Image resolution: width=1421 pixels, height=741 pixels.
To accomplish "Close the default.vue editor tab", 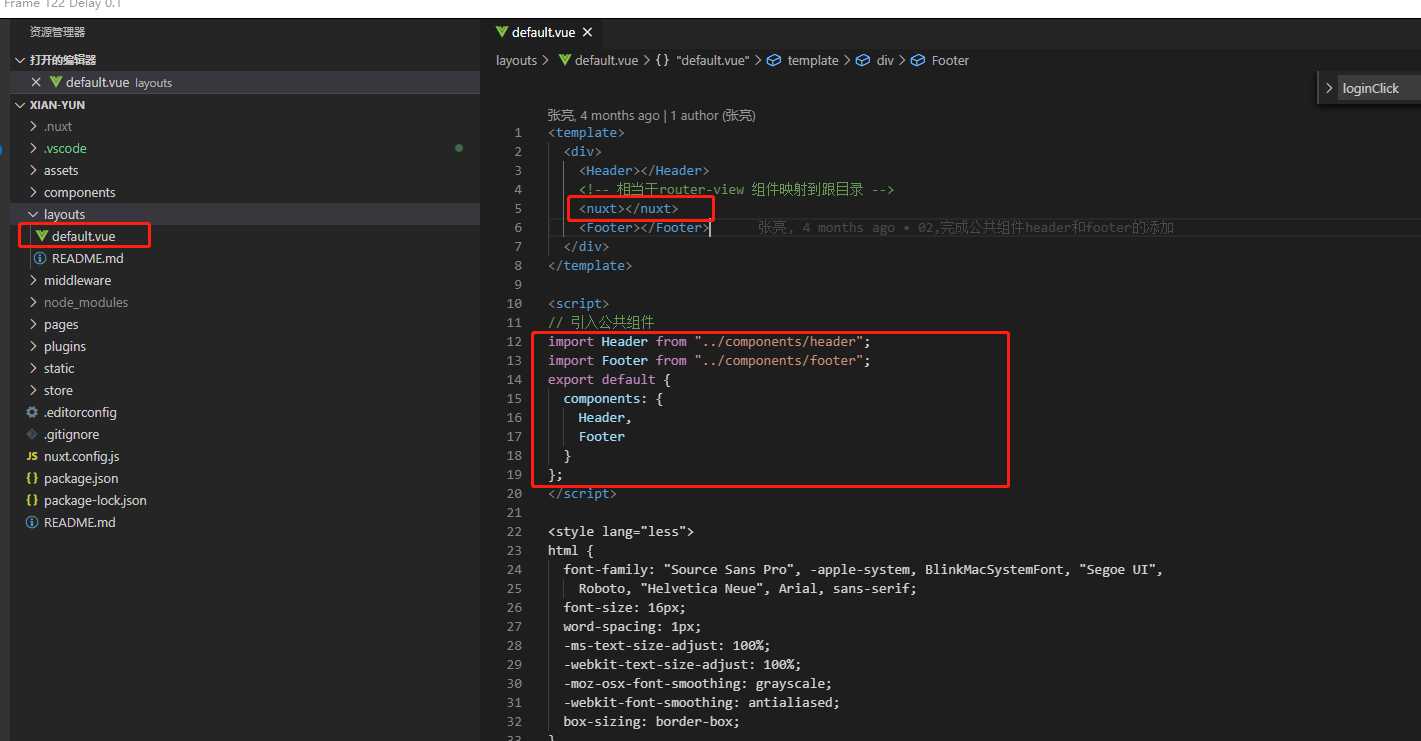I will point(587,32).
